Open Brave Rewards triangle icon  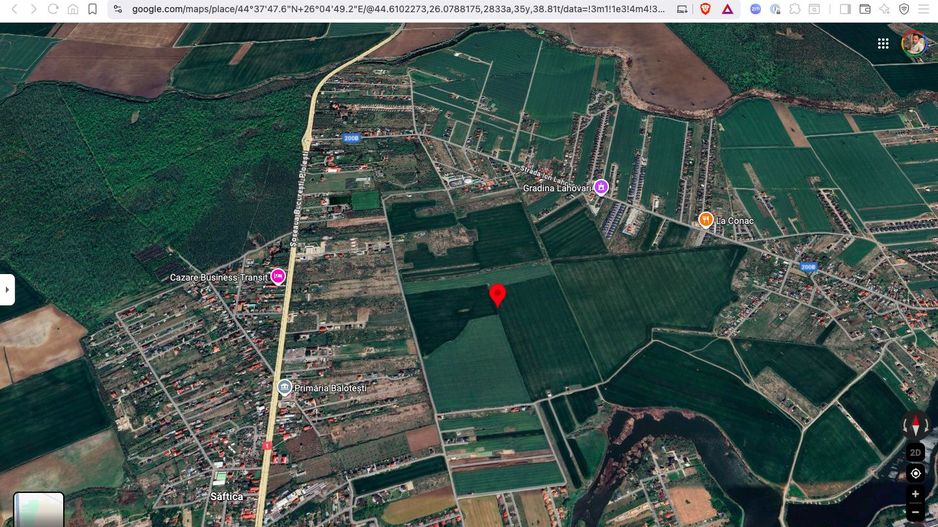tap(727, 9)
